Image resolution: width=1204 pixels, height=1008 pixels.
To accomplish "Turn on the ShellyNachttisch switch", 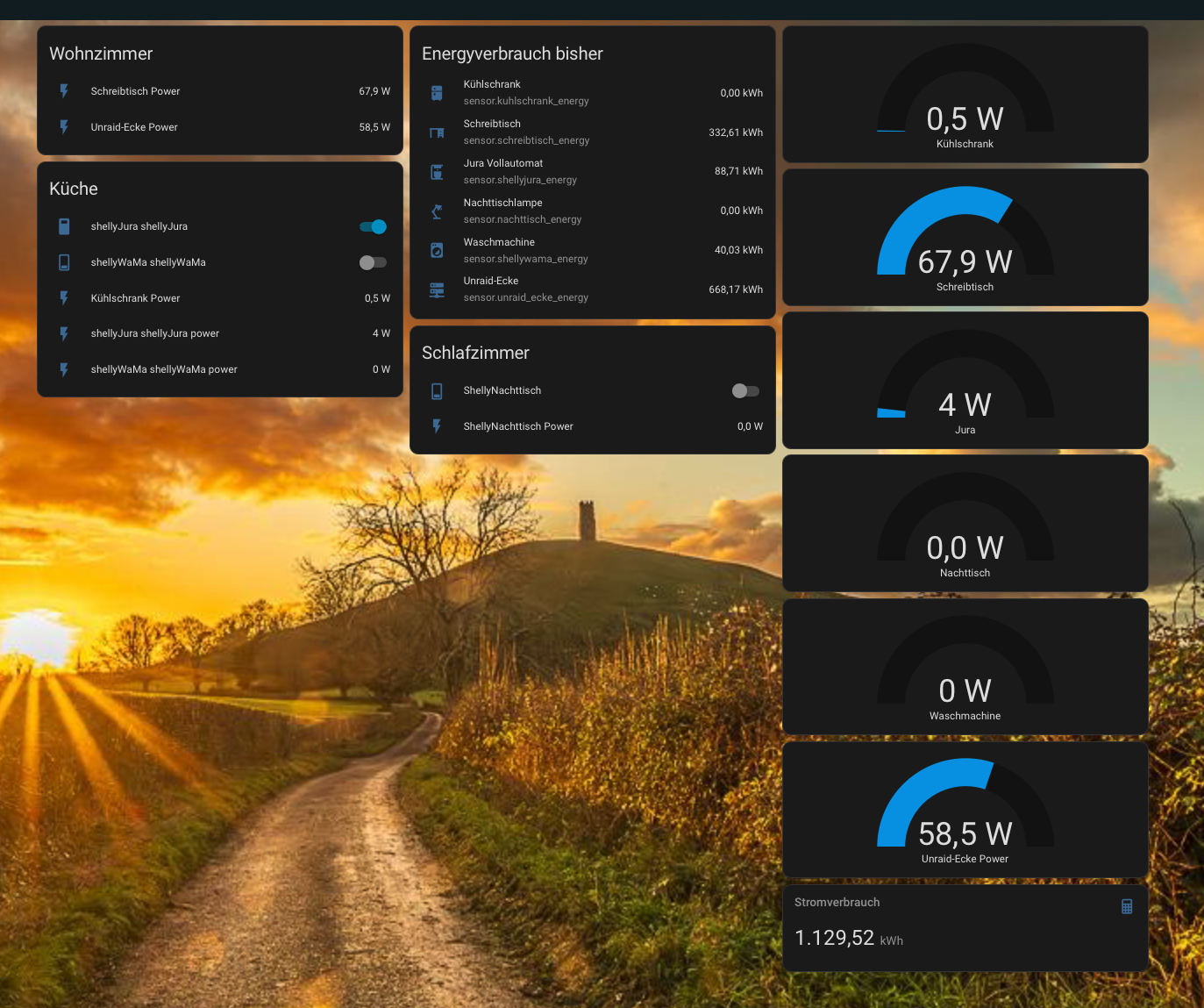I will 745,391.
